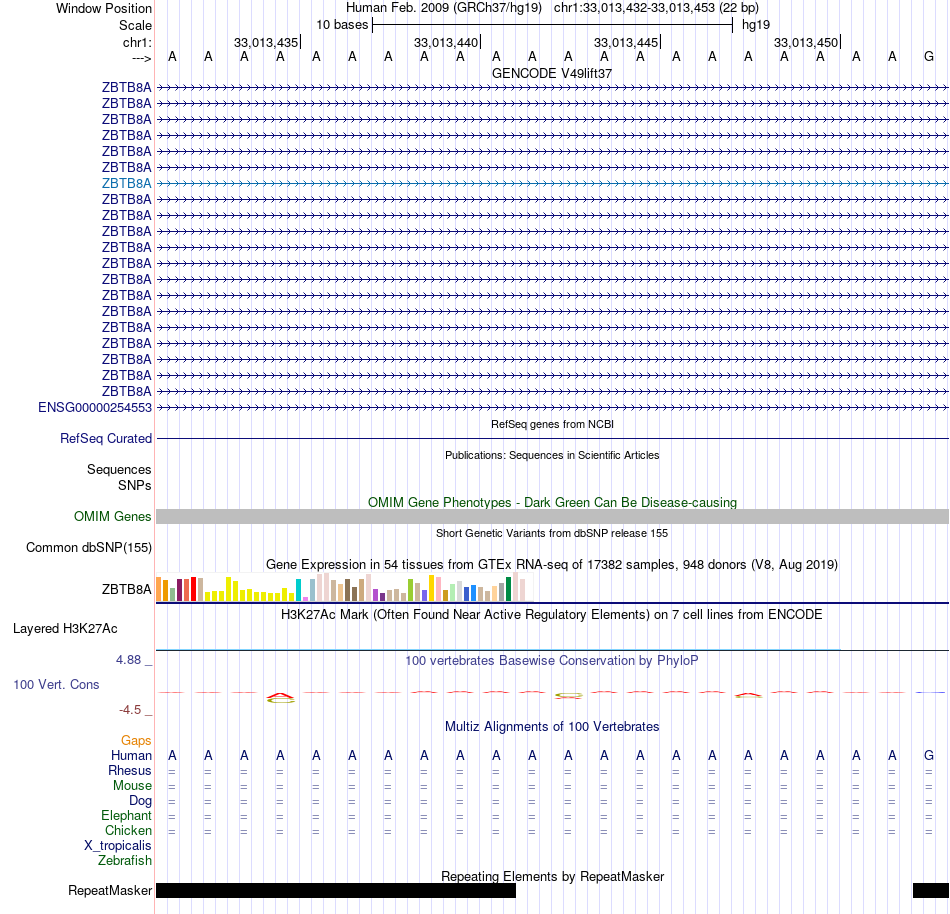The height and width of the screenshot is (914, 950).
Task: Click the 33,013,435 ruler position
Action: click(266, 43)
